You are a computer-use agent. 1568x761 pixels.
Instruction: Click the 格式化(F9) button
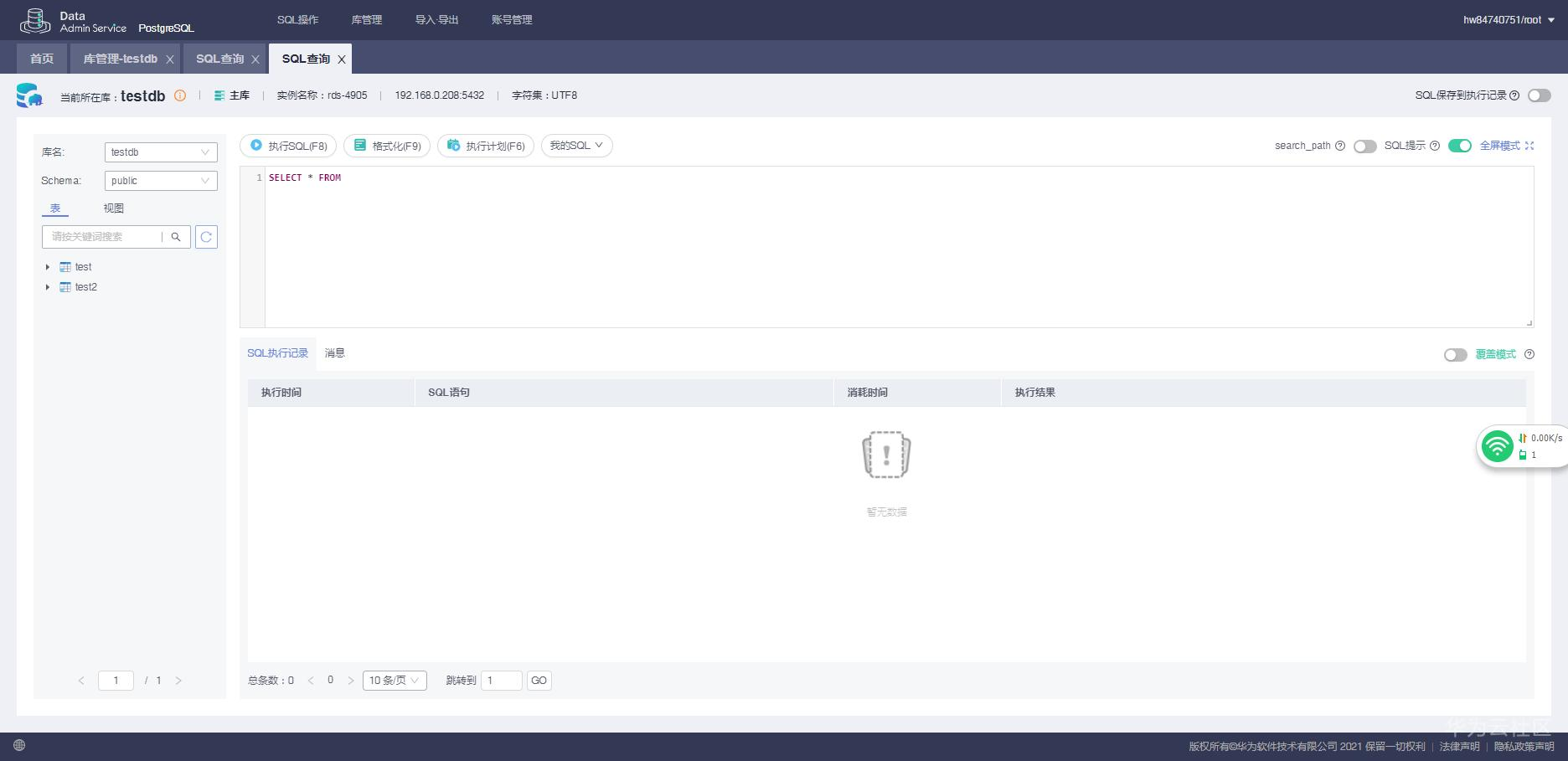(x=388, y=146)
